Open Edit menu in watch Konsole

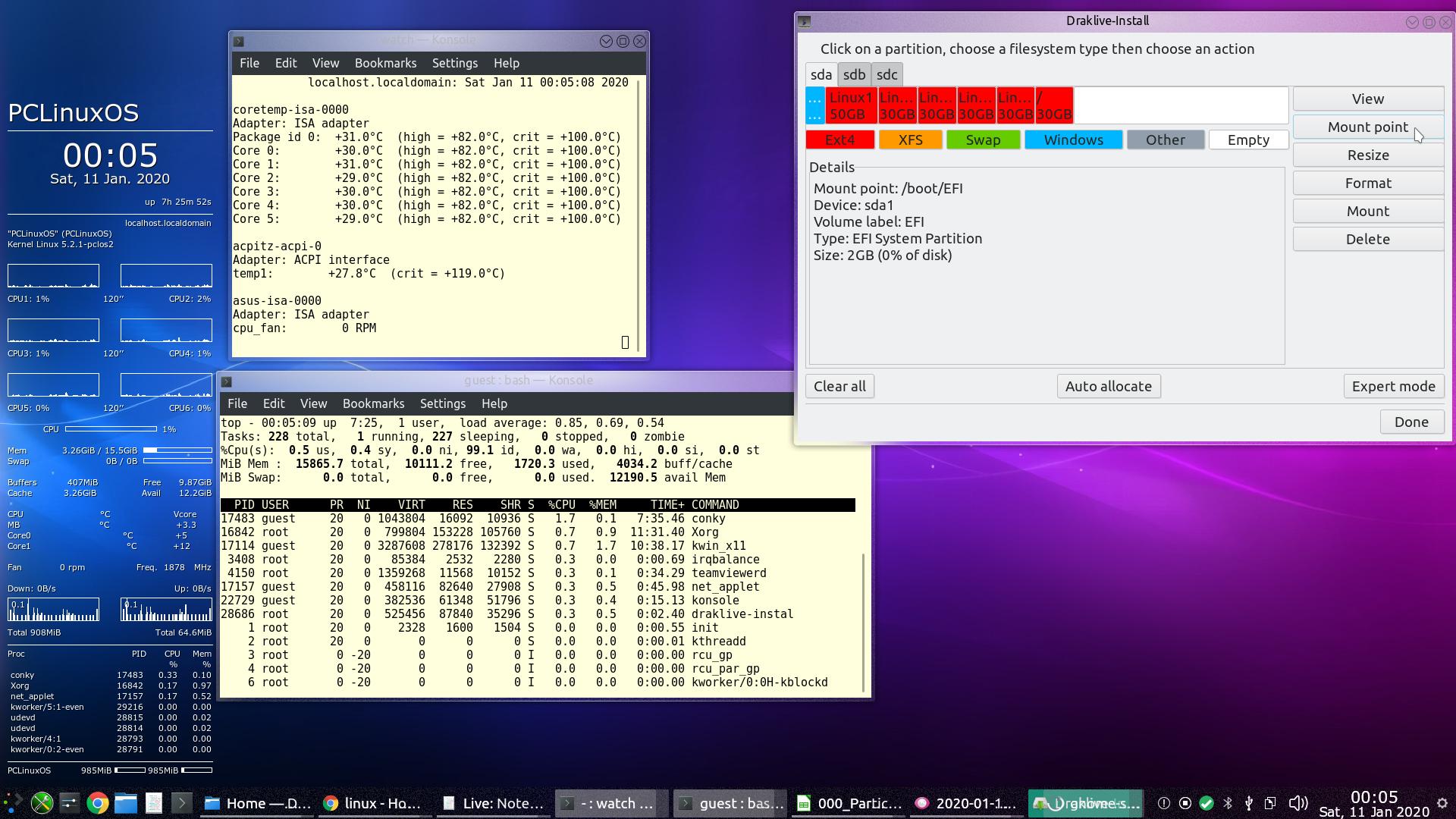[286, 63]
